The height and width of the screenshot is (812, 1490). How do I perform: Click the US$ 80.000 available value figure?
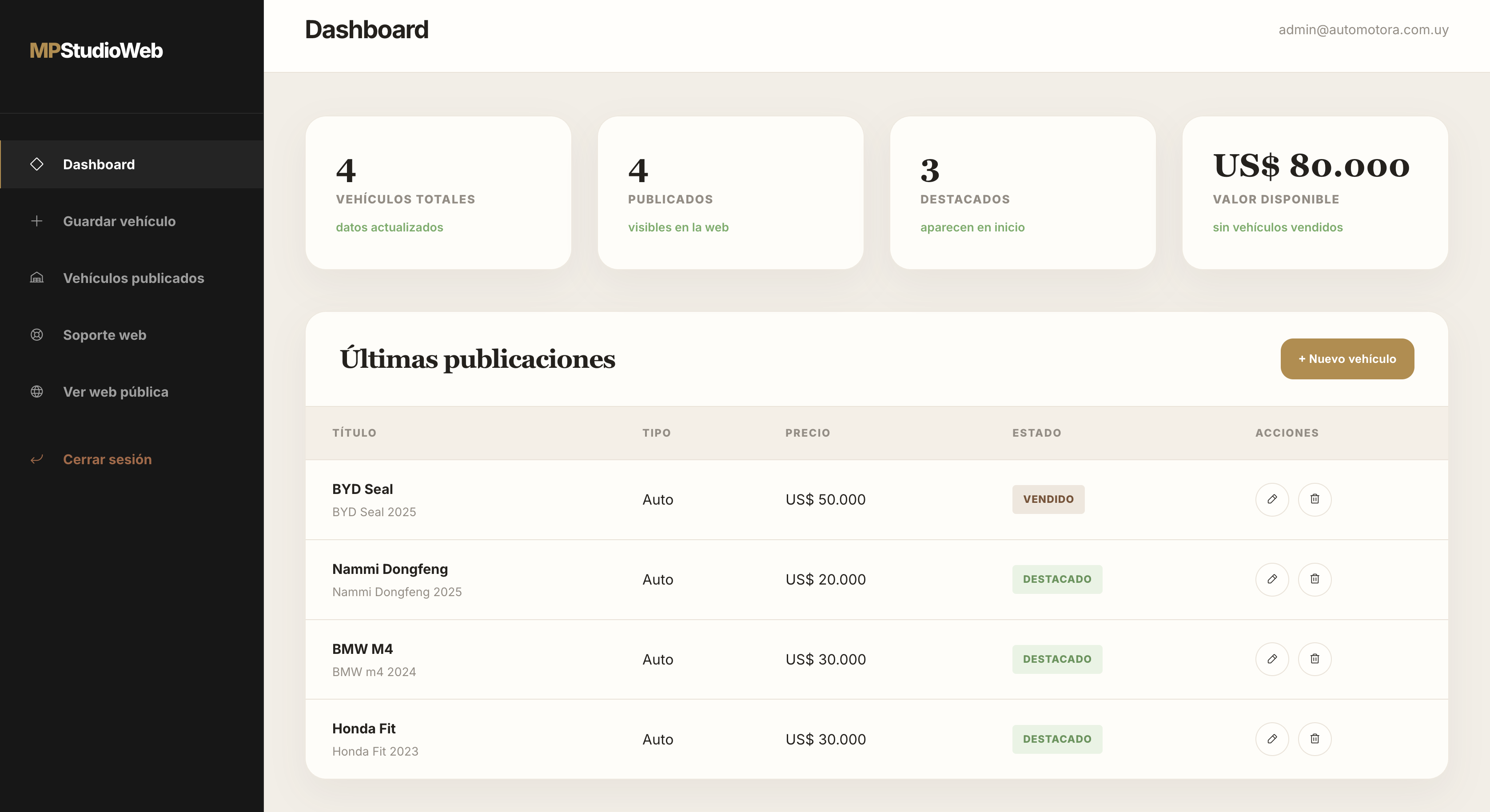[x=1311, y=166]
